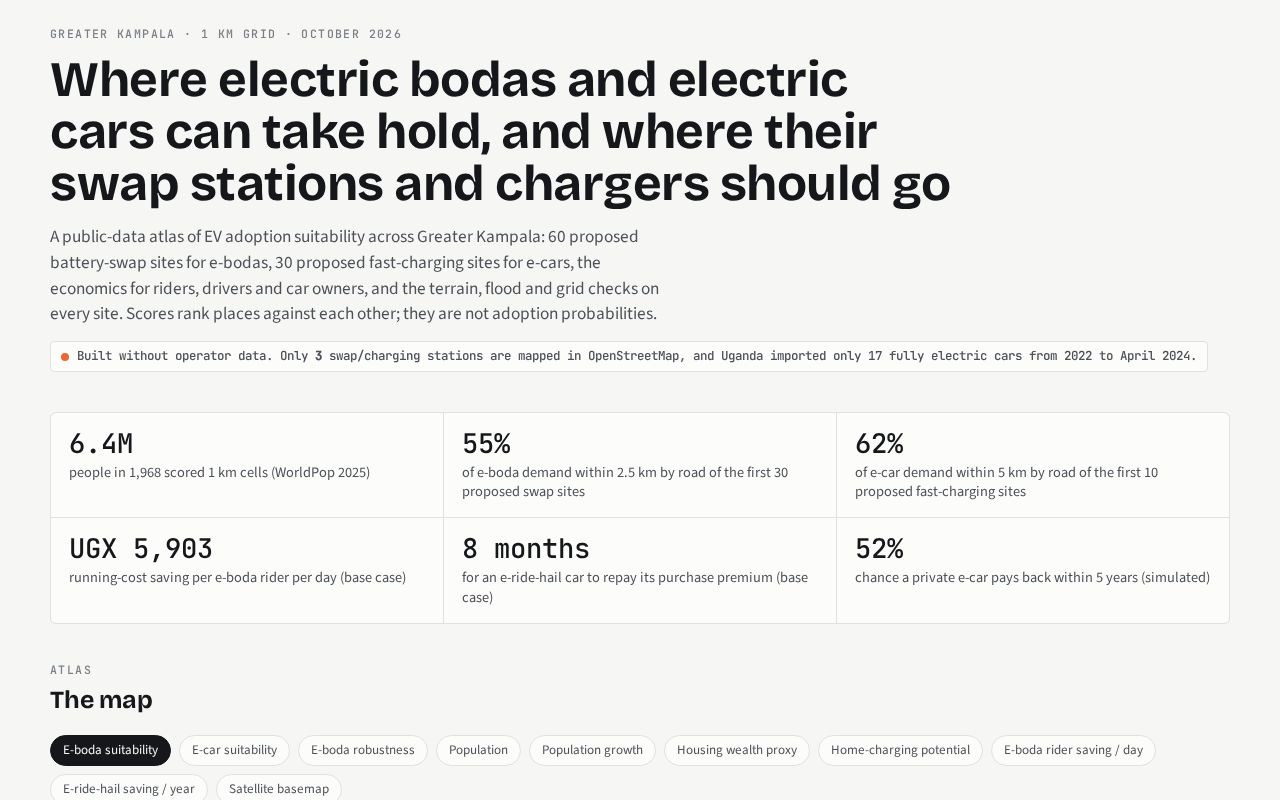
Task: Display the Housing wealth proxy layer
Action: 737,750
